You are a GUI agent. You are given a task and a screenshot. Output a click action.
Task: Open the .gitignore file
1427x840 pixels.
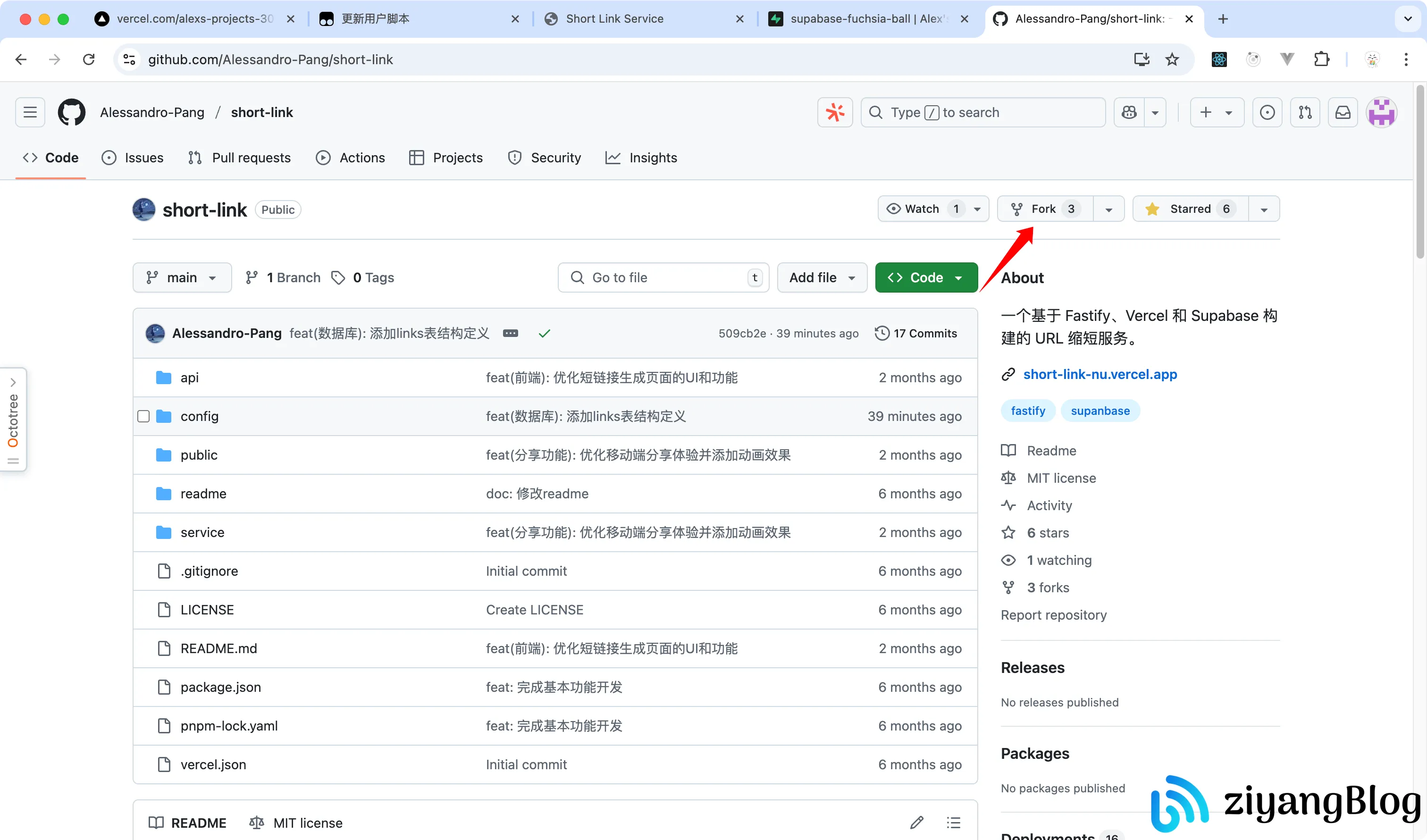coord(209,571)
